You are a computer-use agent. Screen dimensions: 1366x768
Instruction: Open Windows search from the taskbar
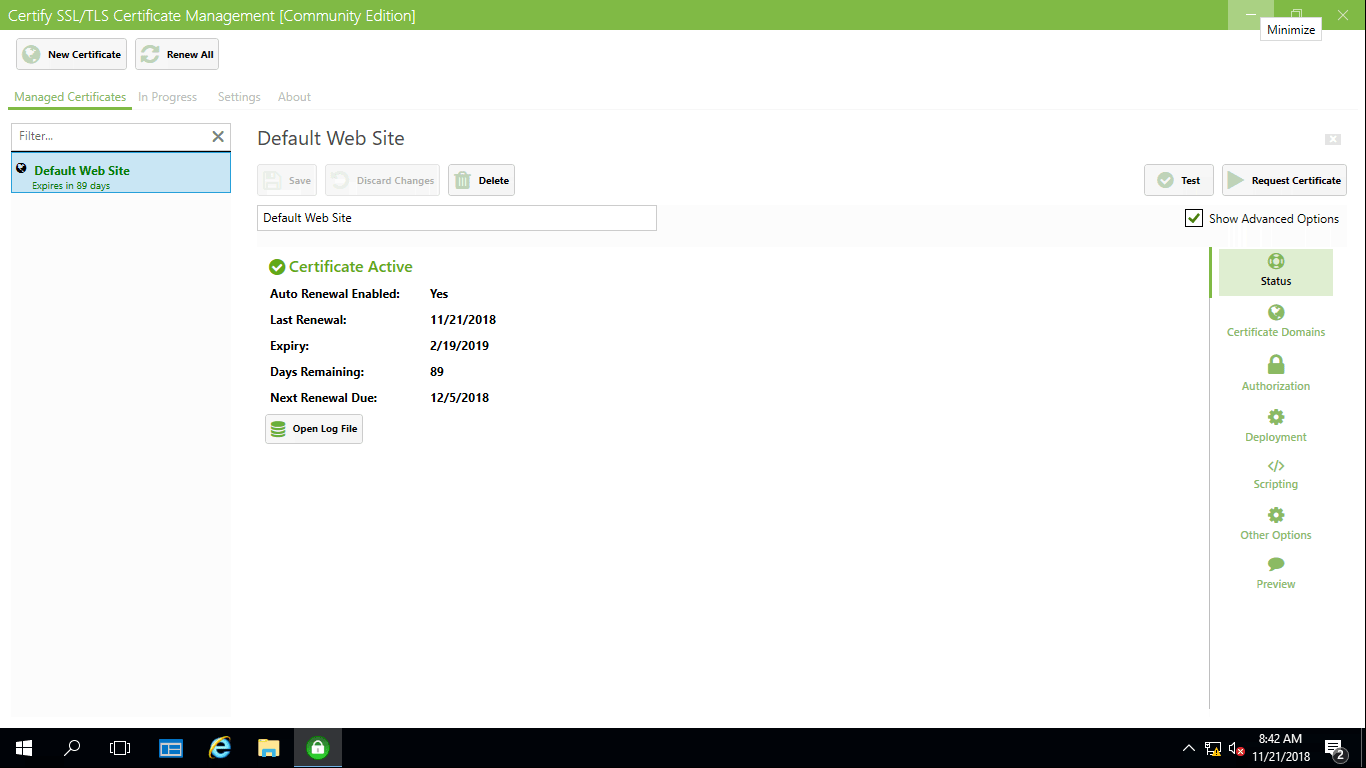click(72, 748)
